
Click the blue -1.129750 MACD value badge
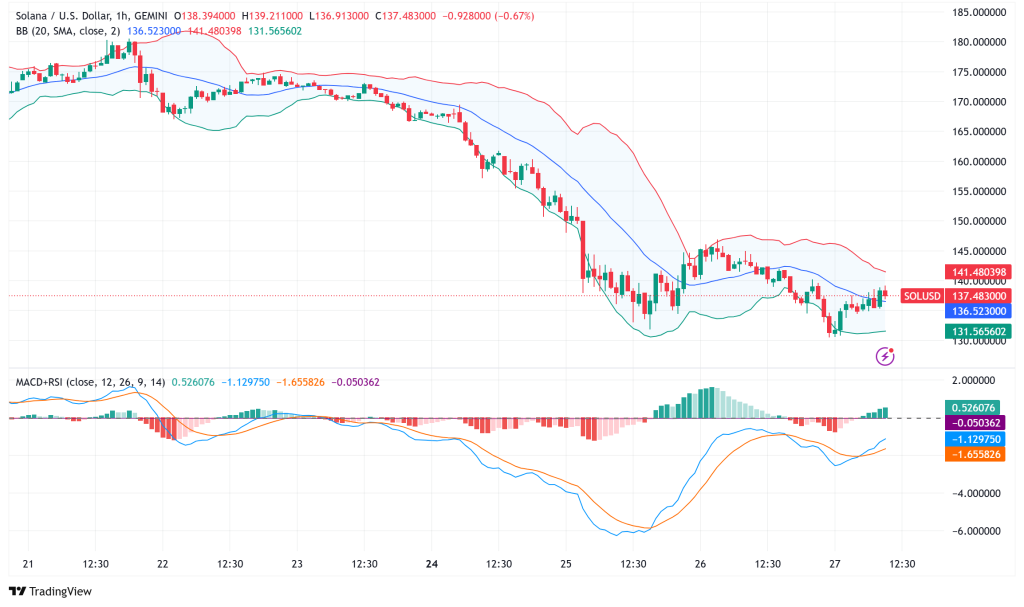click(974, 438)
